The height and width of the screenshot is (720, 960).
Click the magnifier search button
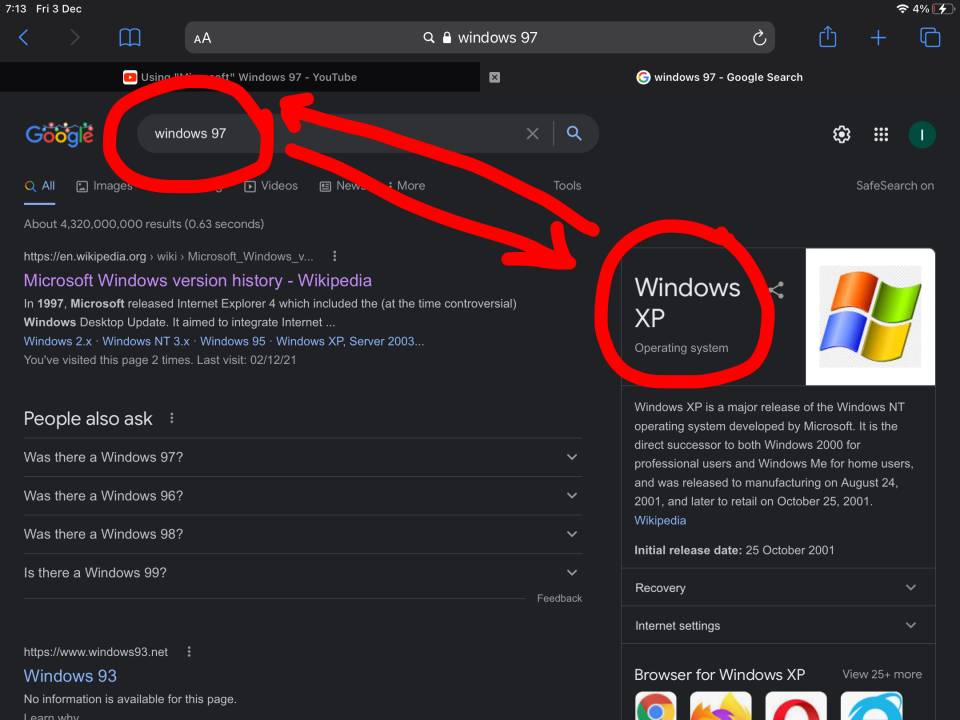tap(574, 133)
